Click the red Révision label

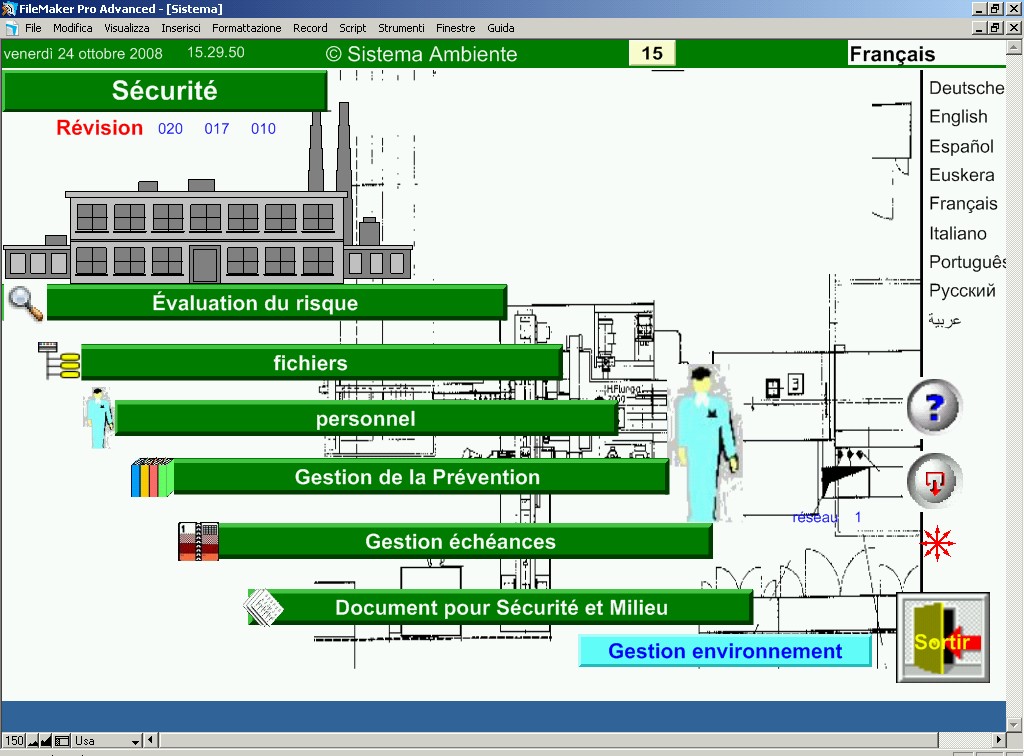(x=99, y=127)
